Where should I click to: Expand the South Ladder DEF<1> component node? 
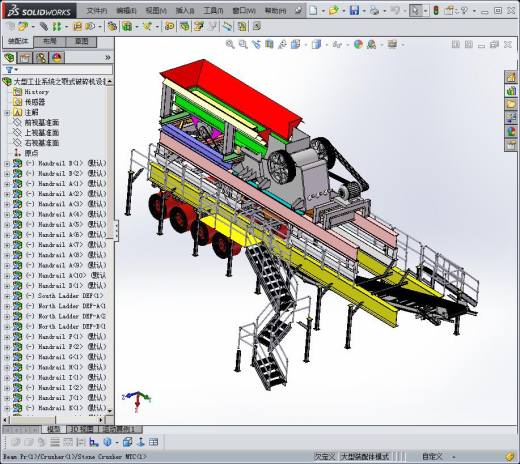(7, 296)
